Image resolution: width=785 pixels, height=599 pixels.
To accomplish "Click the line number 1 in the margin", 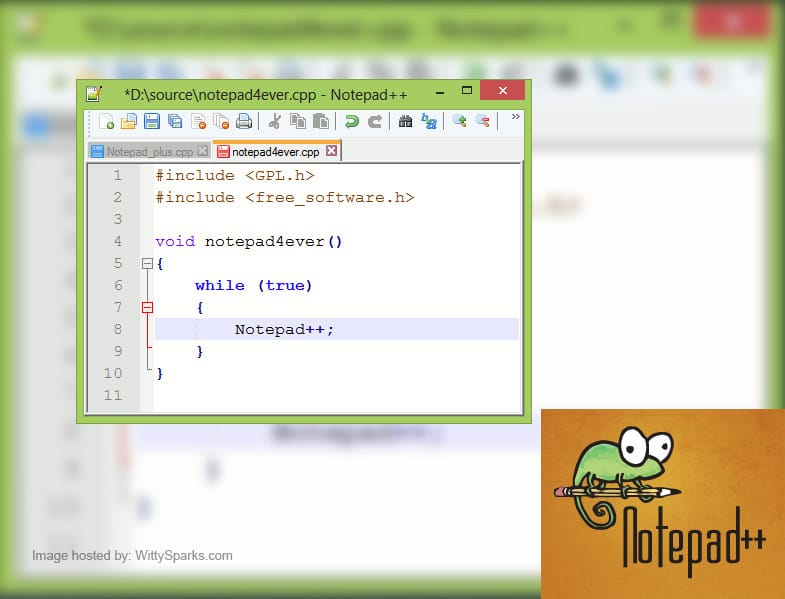I will (118, 176).
